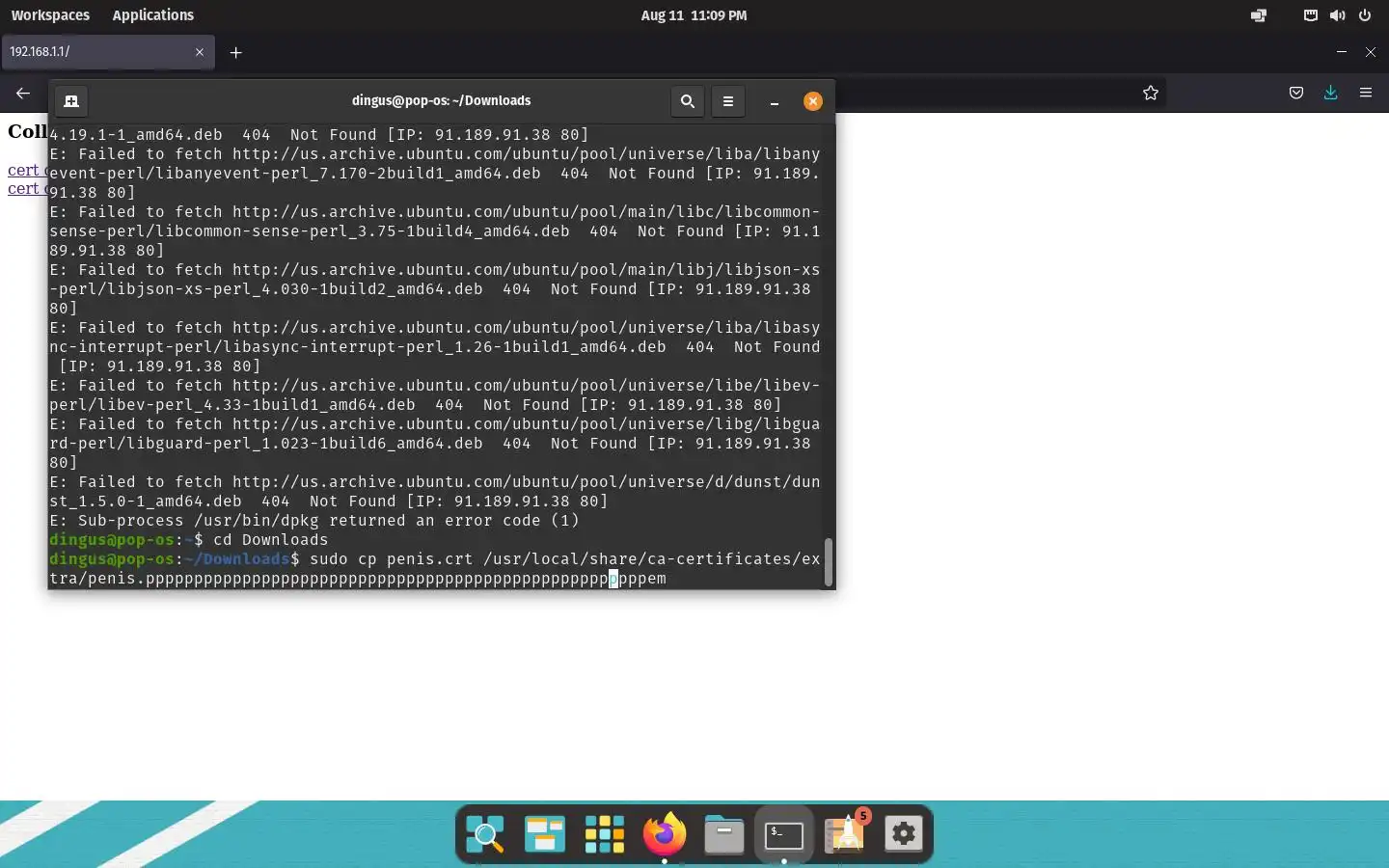Click the new terminal tab icon
The image size is (1389, 868).
tap(70, 100)
